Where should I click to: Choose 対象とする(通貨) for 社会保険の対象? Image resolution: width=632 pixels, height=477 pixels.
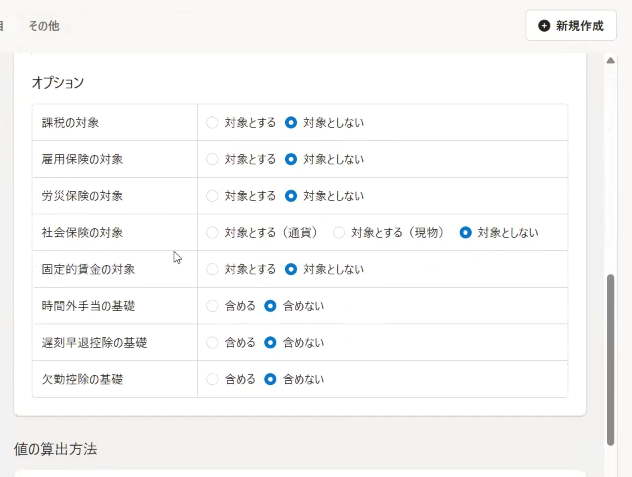coord(212,233)
